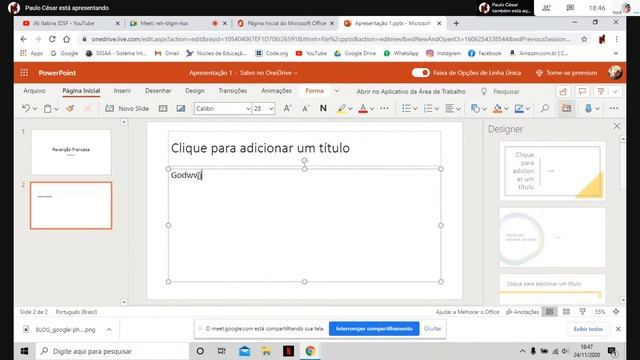Choose the Designer layout with circle
The height and width of the screenshot is (360, 640).
(552, 238)
